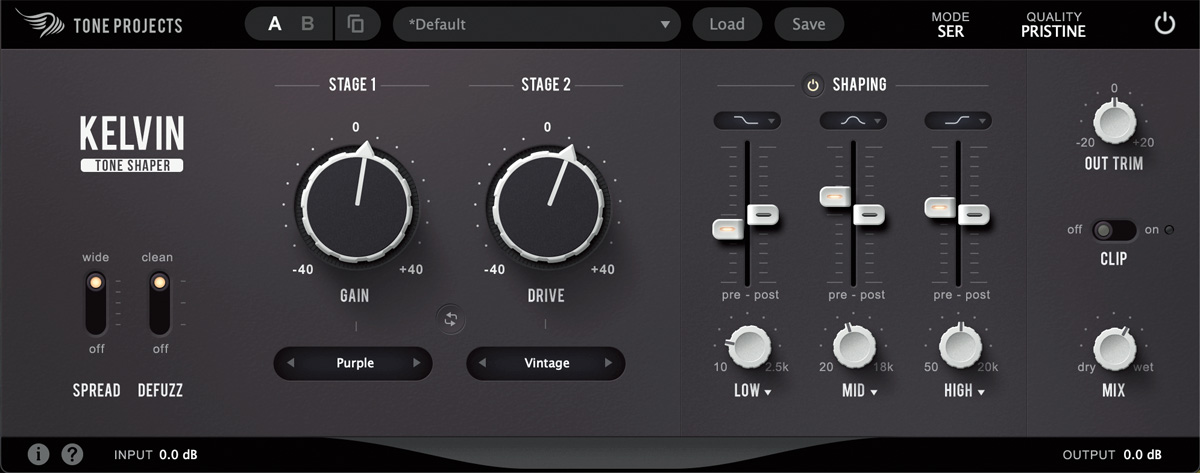Click the high band post fader handle
The image size is (1200, 473).
click(x=974, y=214)
